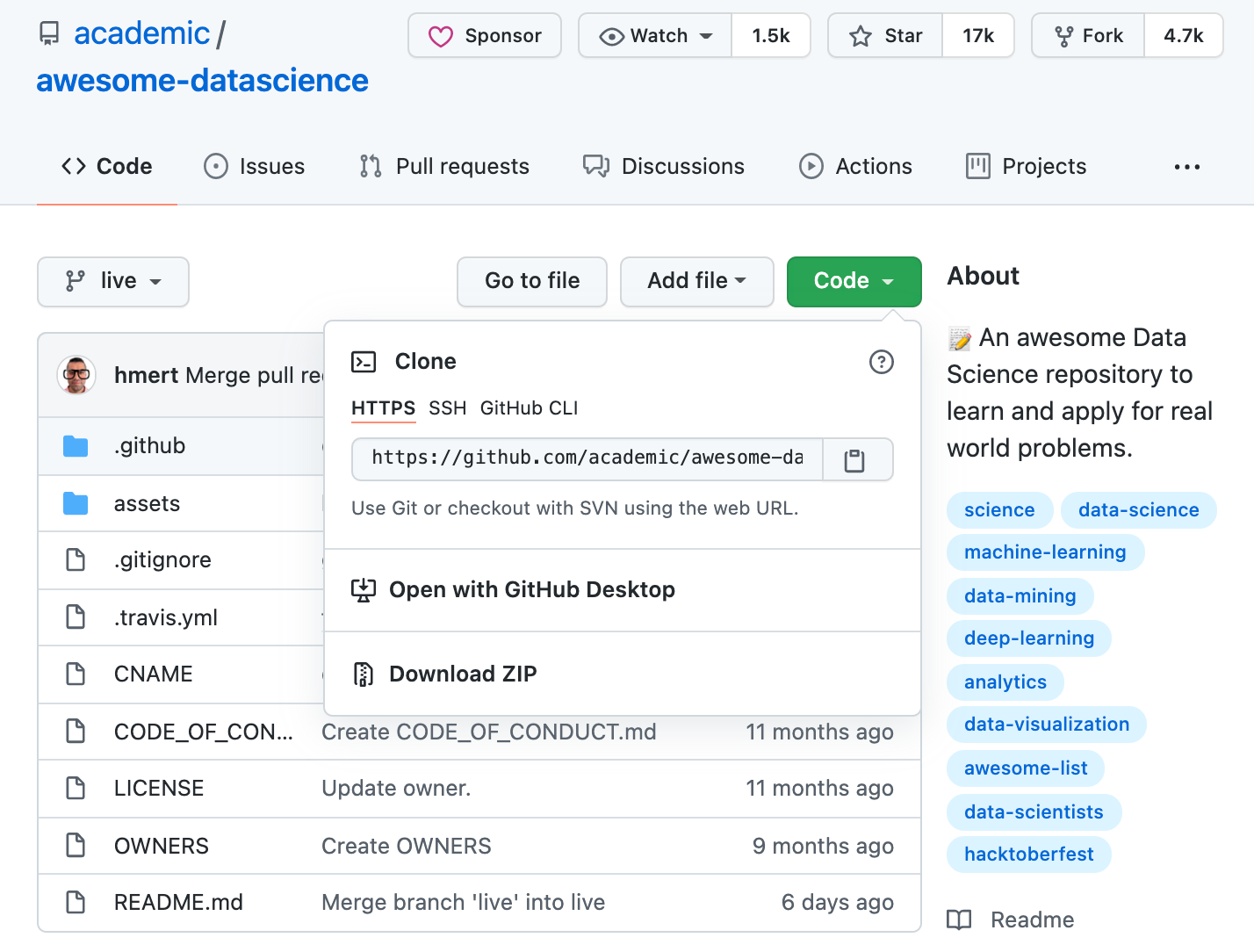The image size is (1254, 952).
Task: Choose Download ZIP from Clone menu
Action: 462,674
